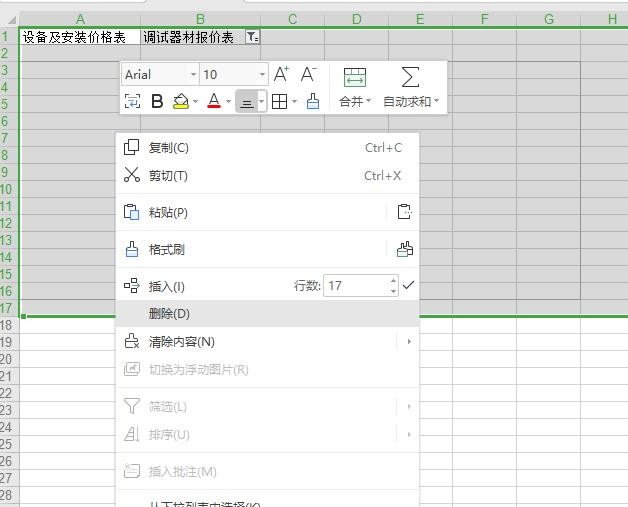Click the merge cells icon above 合并
The width and height of the screenshot is (628, 507).
354,77
